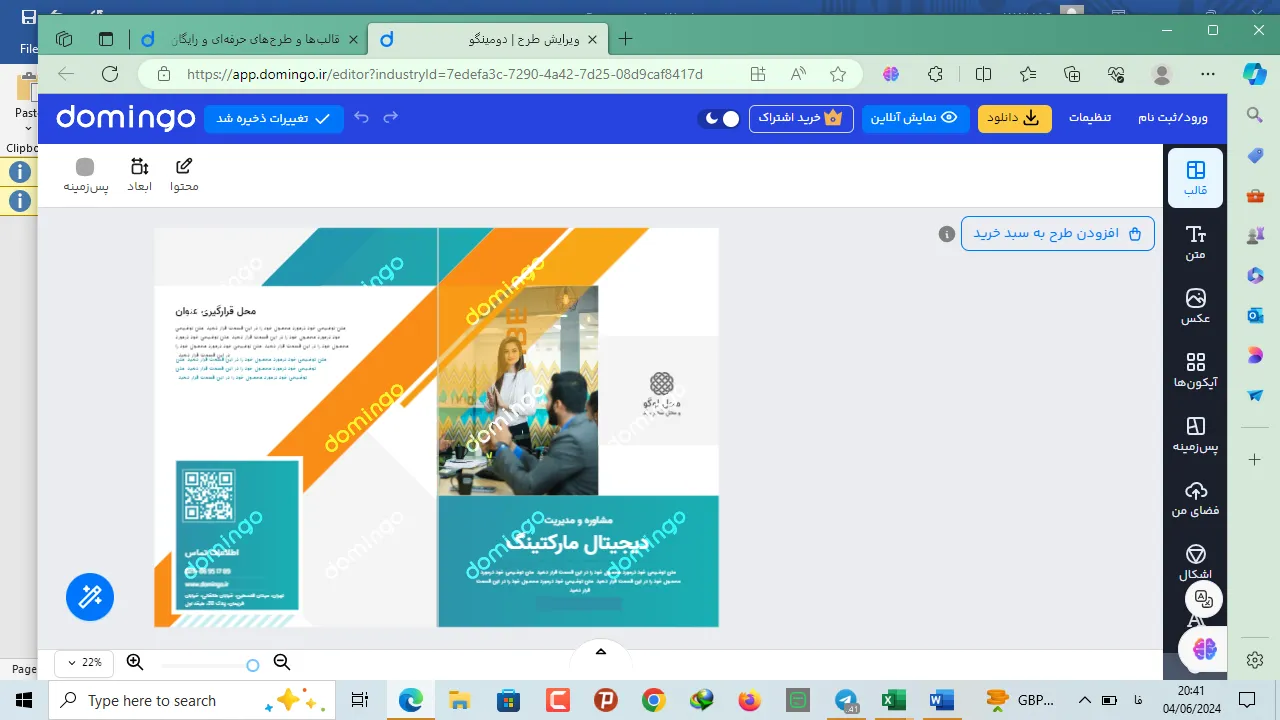Click the browser address bar URL

point(445,74)
